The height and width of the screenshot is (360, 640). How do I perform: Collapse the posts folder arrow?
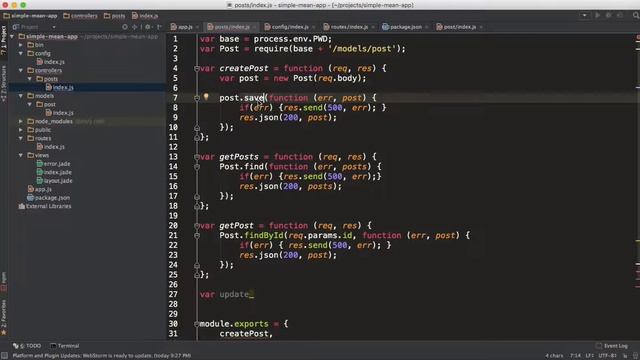click(30, 79)
